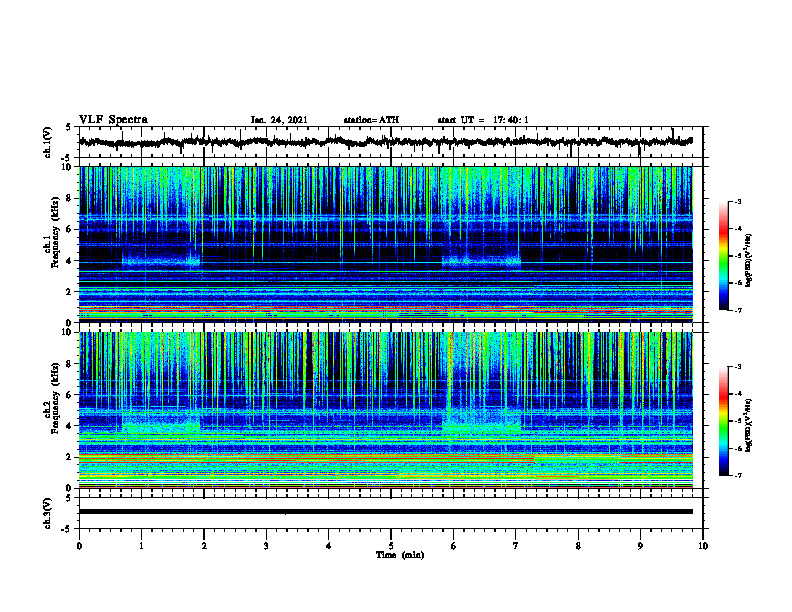Click tick label "7" on Time axis

click(516, 546)
